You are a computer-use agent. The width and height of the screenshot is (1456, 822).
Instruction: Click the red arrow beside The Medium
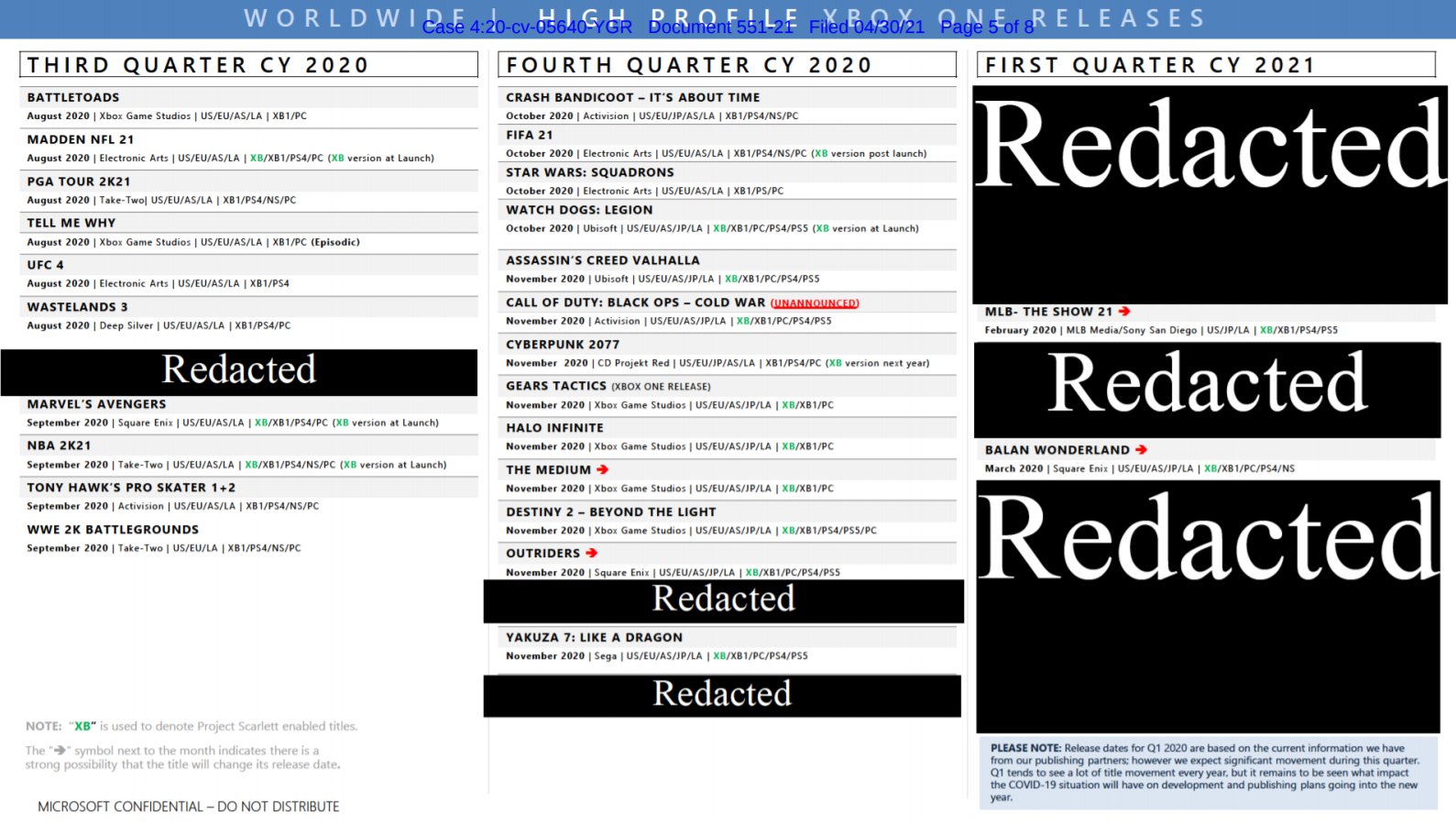[602, 469]
